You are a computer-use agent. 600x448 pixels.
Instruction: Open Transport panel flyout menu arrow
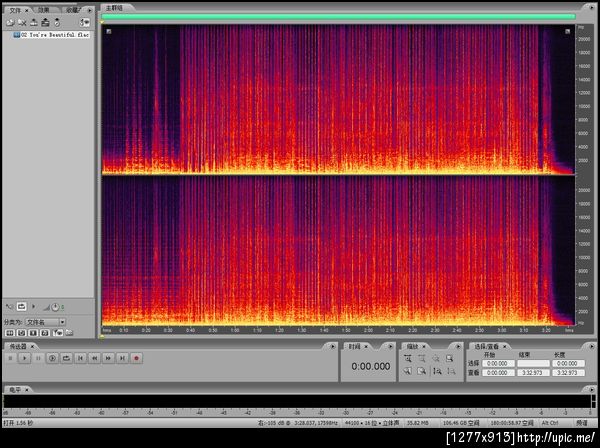(x=333, y=347)
